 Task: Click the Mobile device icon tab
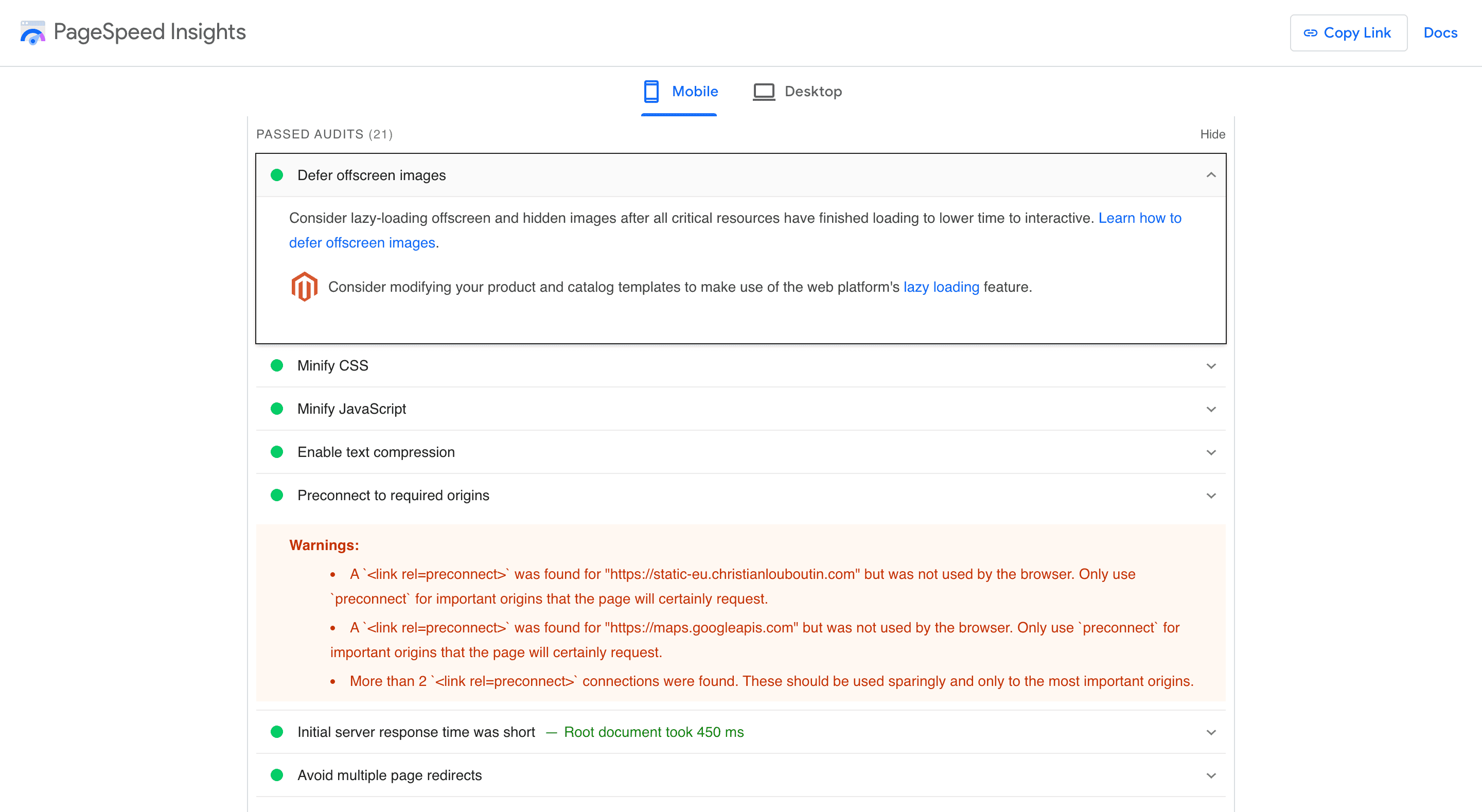[x=650, y=91]
